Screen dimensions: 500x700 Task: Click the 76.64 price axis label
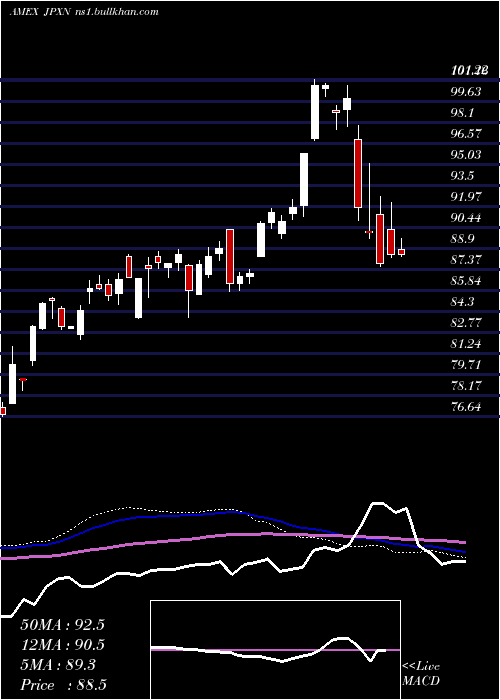466,406
